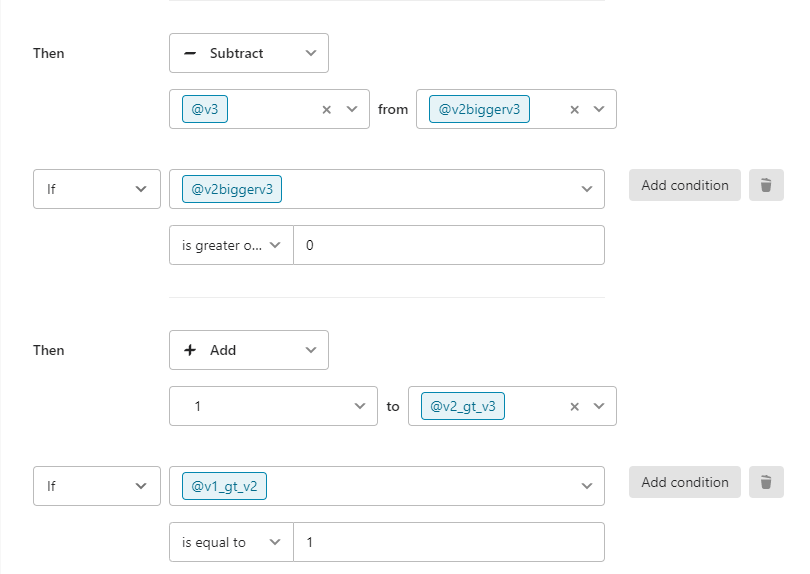
Task: Delete the @v1_gt_v2 condition using the trash icon
Action: (x=766, y=482)
